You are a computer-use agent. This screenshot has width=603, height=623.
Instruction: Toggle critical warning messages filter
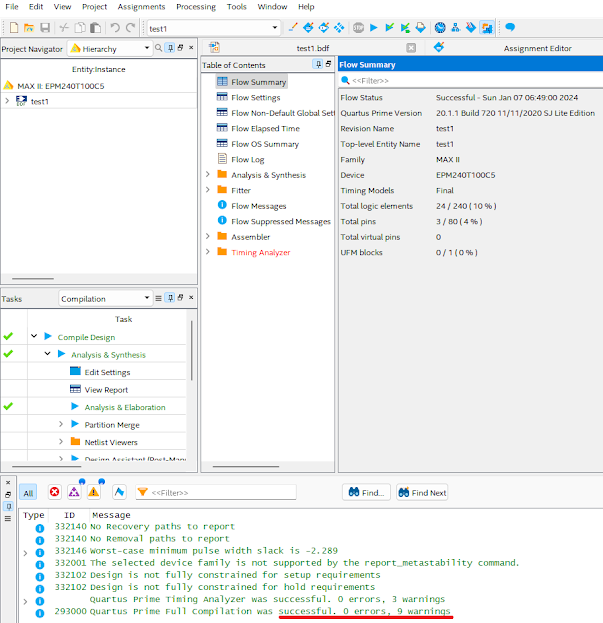tap(74, 492)
